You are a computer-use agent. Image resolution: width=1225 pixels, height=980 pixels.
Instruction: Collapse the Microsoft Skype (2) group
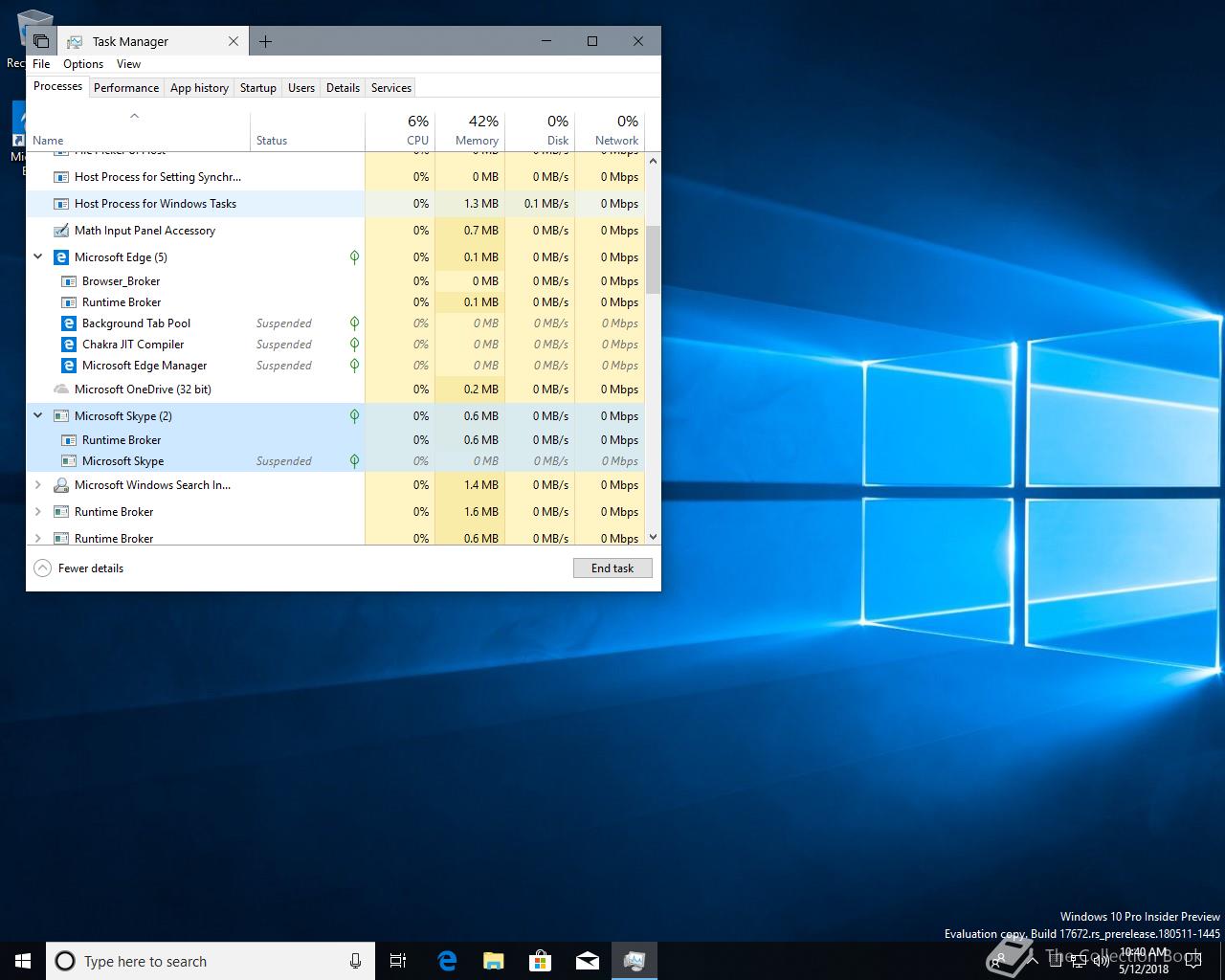tap(38, 416)
